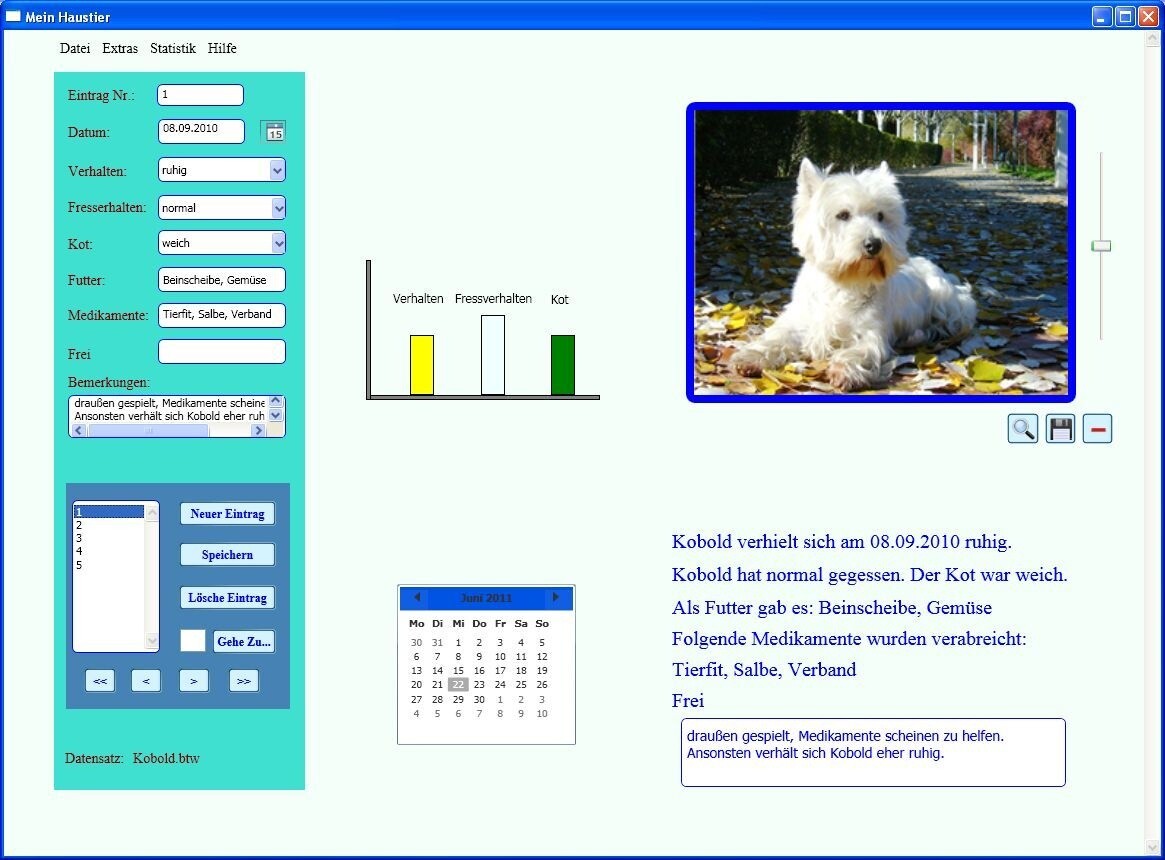Save picture with floppy disk icon
The image size is (1165, 860).
[1060, 429]
